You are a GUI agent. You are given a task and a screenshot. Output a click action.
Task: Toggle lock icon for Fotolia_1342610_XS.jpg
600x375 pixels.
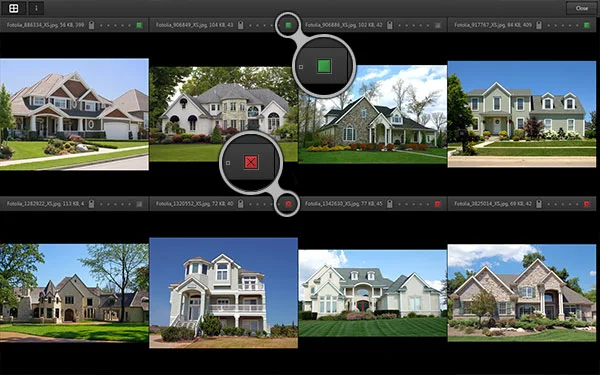390,204
